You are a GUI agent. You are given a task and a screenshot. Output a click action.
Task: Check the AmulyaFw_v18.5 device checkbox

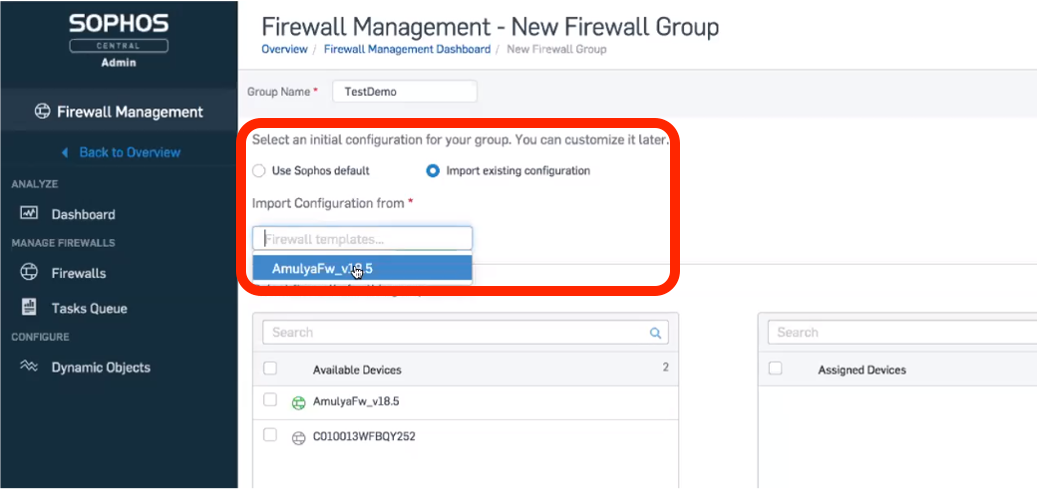tap(270, 400)
